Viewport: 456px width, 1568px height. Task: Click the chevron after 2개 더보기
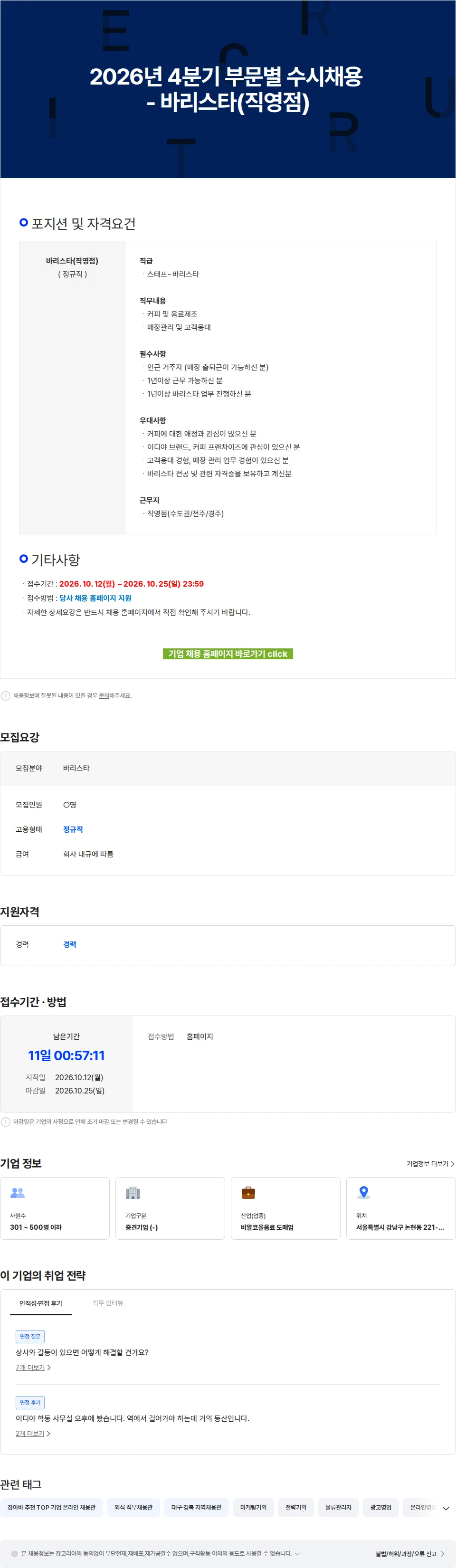tap(49, 1433)
